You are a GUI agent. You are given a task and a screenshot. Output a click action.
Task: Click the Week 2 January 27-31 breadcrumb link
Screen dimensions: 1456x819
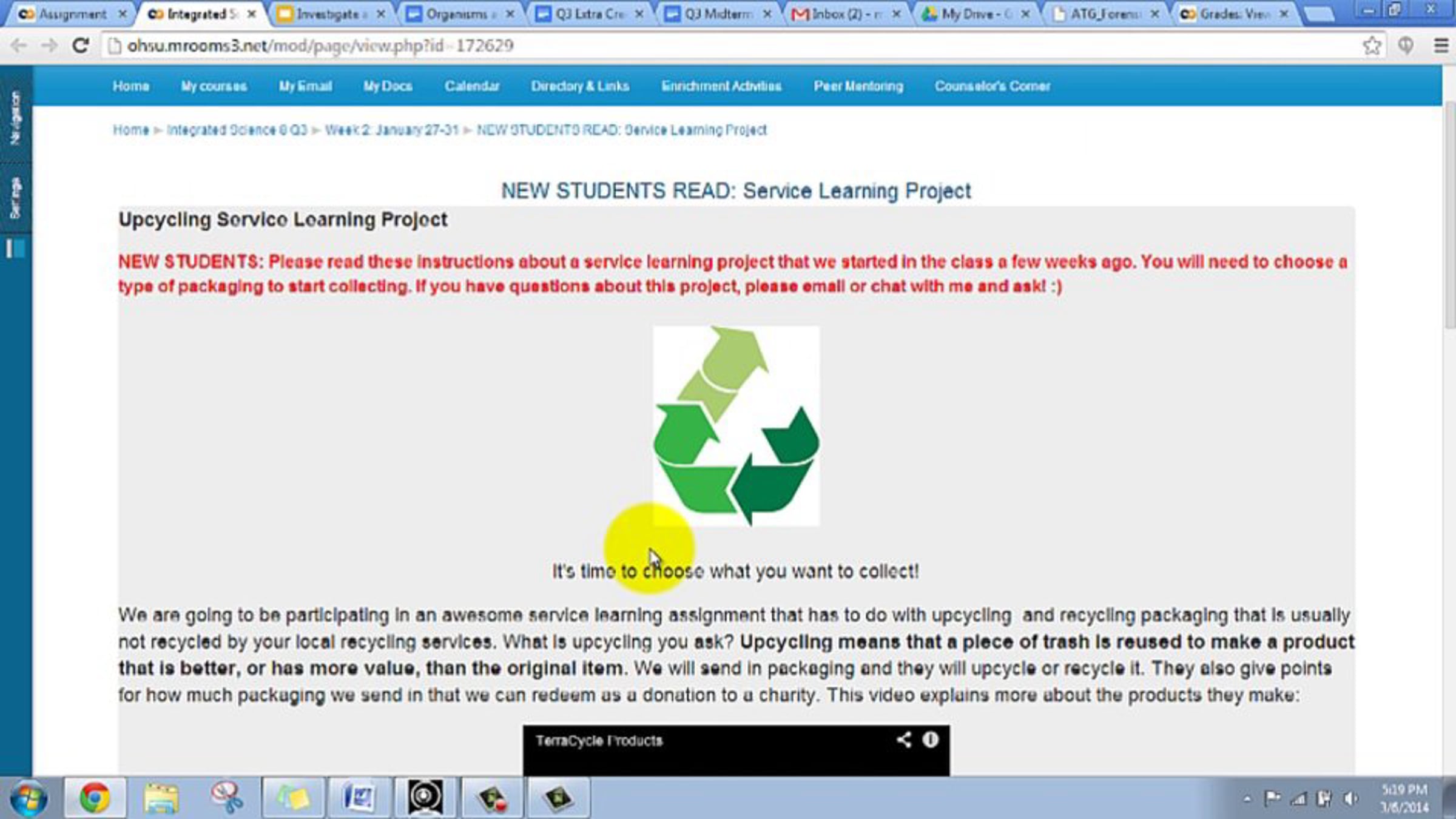point(391,130)
